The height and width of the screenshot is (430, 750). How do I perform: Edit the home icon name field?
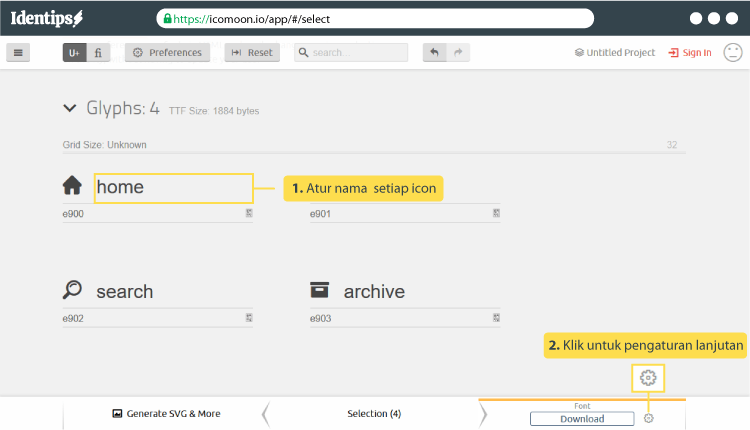pos(173,187)
